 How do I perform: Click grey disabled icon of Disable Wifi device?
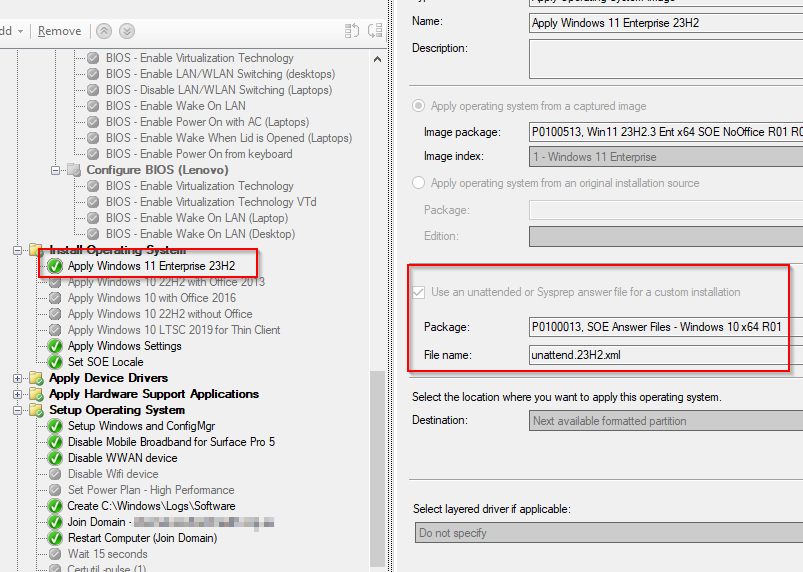pyautogui.click(x=55, y=474)
